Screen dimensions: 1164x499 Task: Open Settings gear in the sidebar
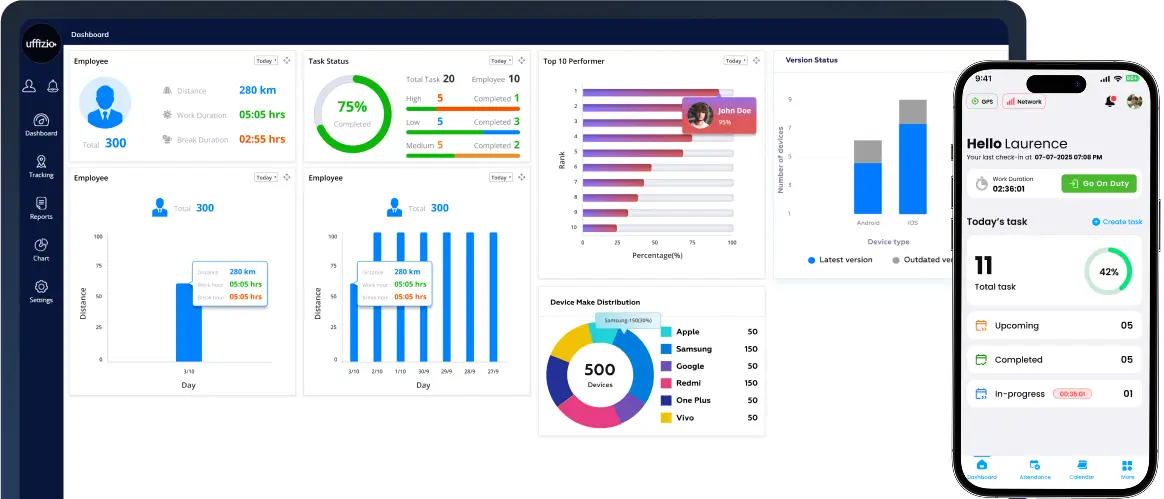tap(41, 291)
